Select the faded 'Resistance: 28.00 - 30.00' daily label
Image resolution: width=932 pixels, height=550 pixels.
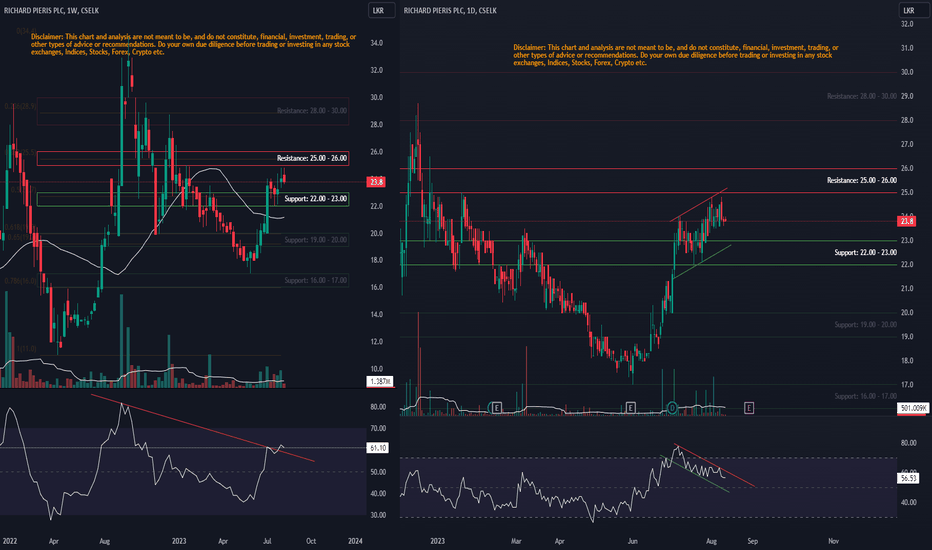pyautogui.click(x=862, y=96)
